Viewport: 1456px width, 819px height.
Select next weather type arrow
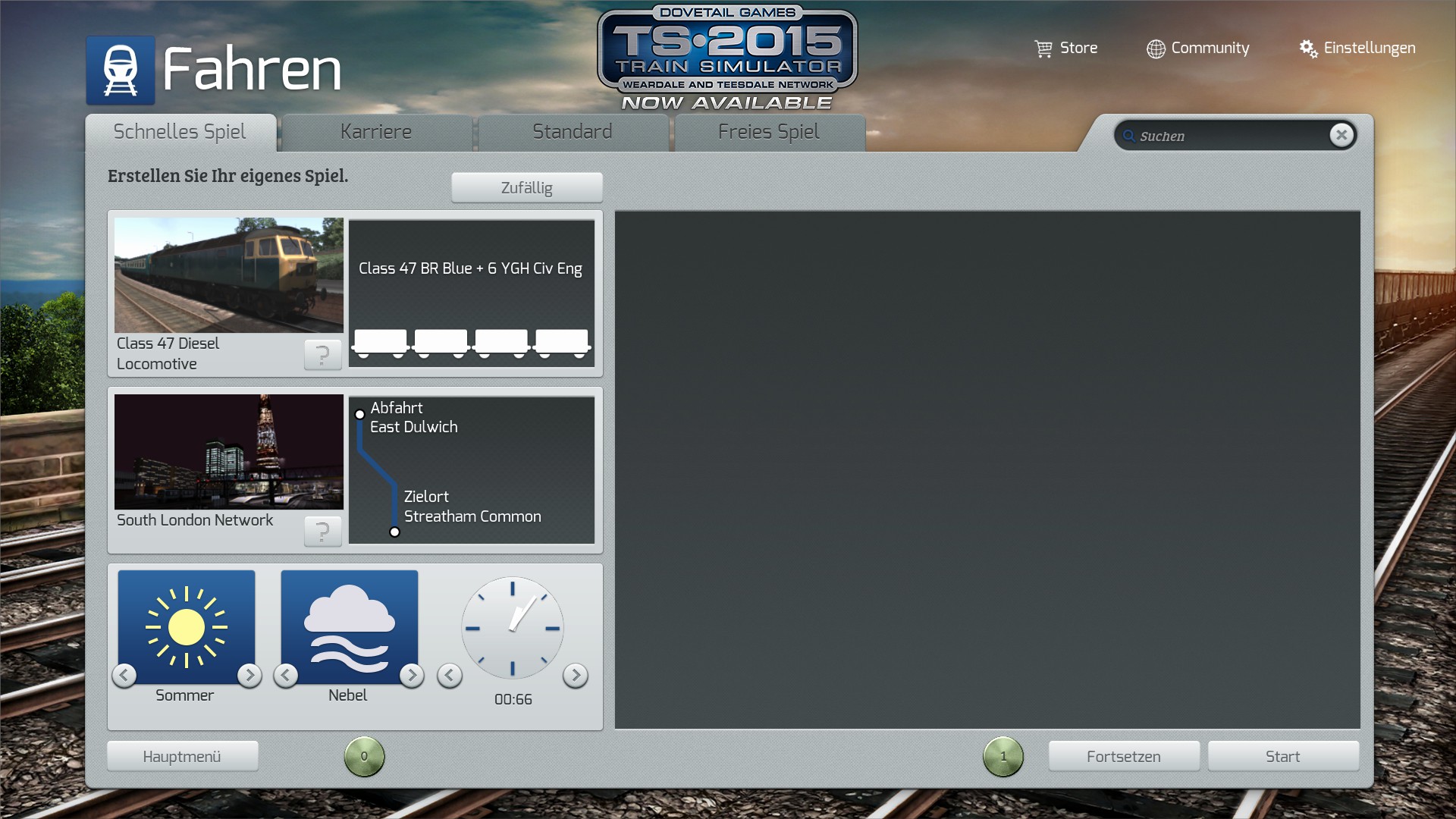[x=412, y=675]
